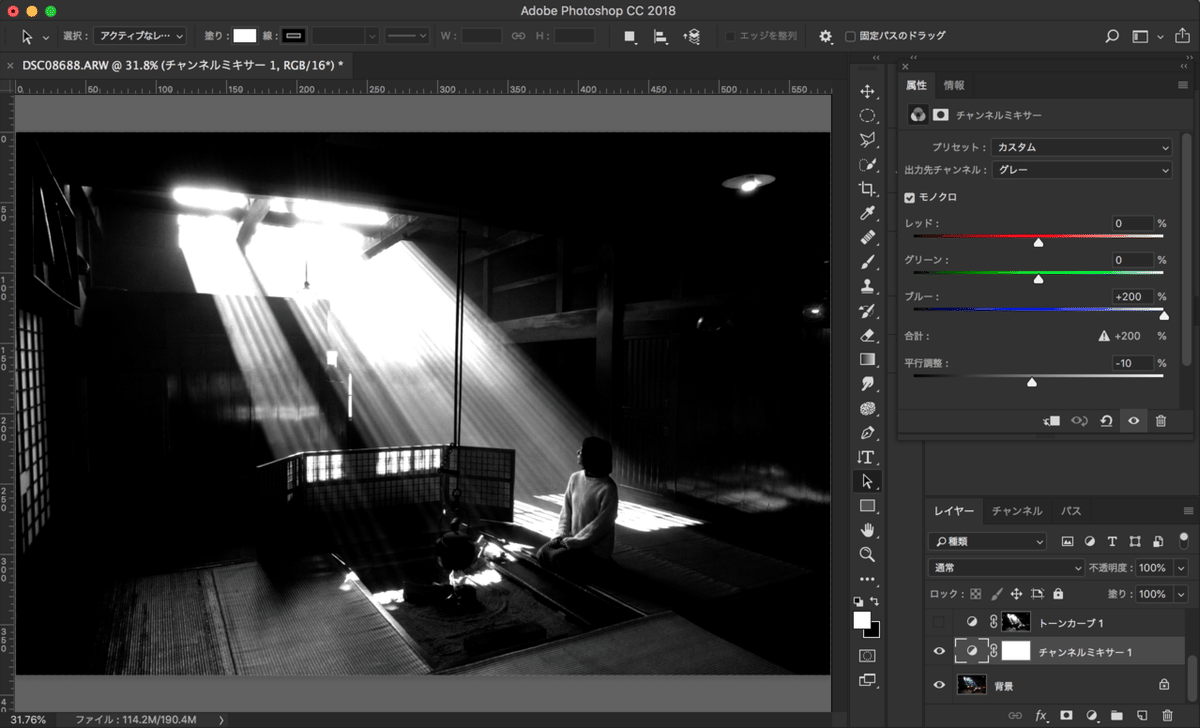Clip adjustment to the layer below
The height and width of the screenshot is (728, 1200).
(1051, 421)
